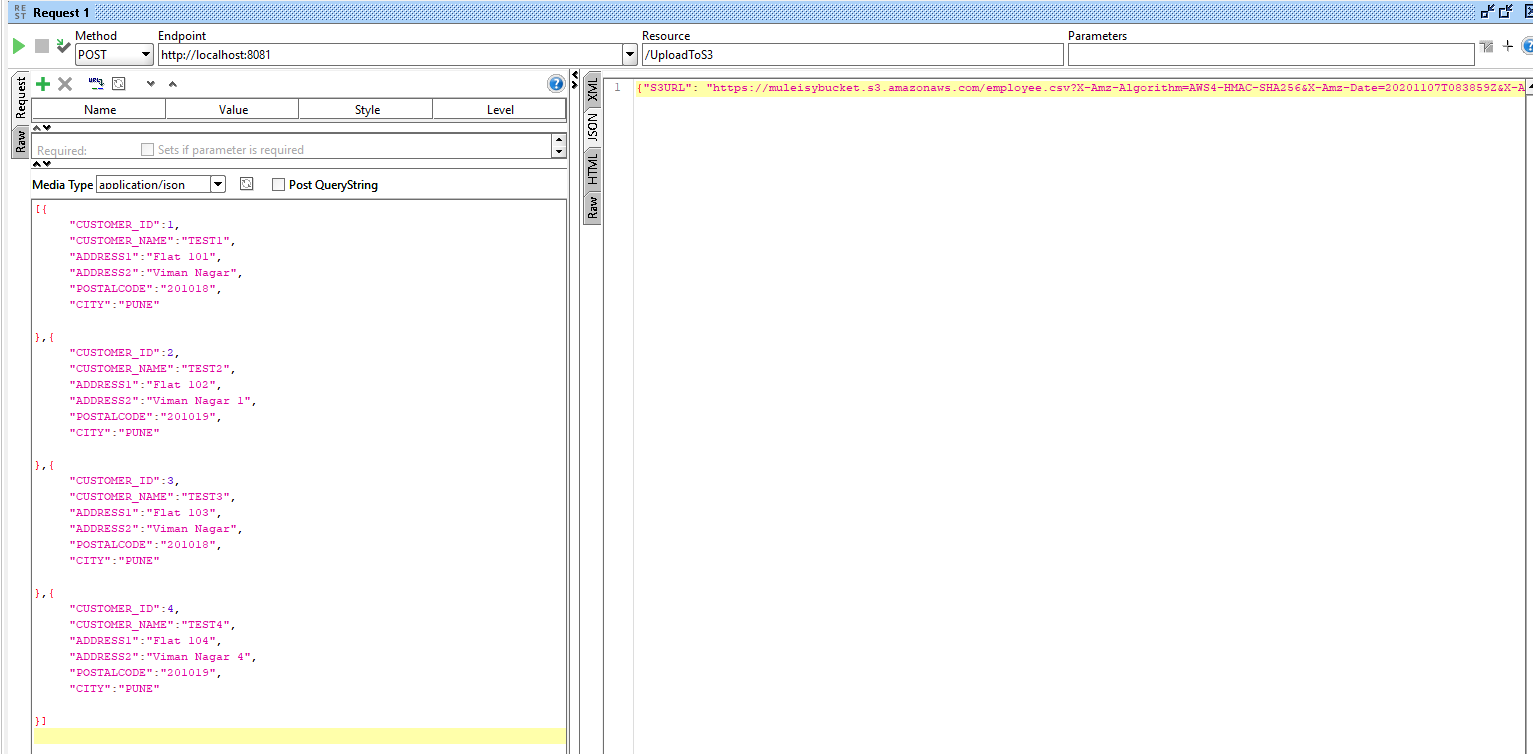This screenshot has width=1533, height=754.
Task: Click the Resource path input field
Action: click(x=852, y=55)
